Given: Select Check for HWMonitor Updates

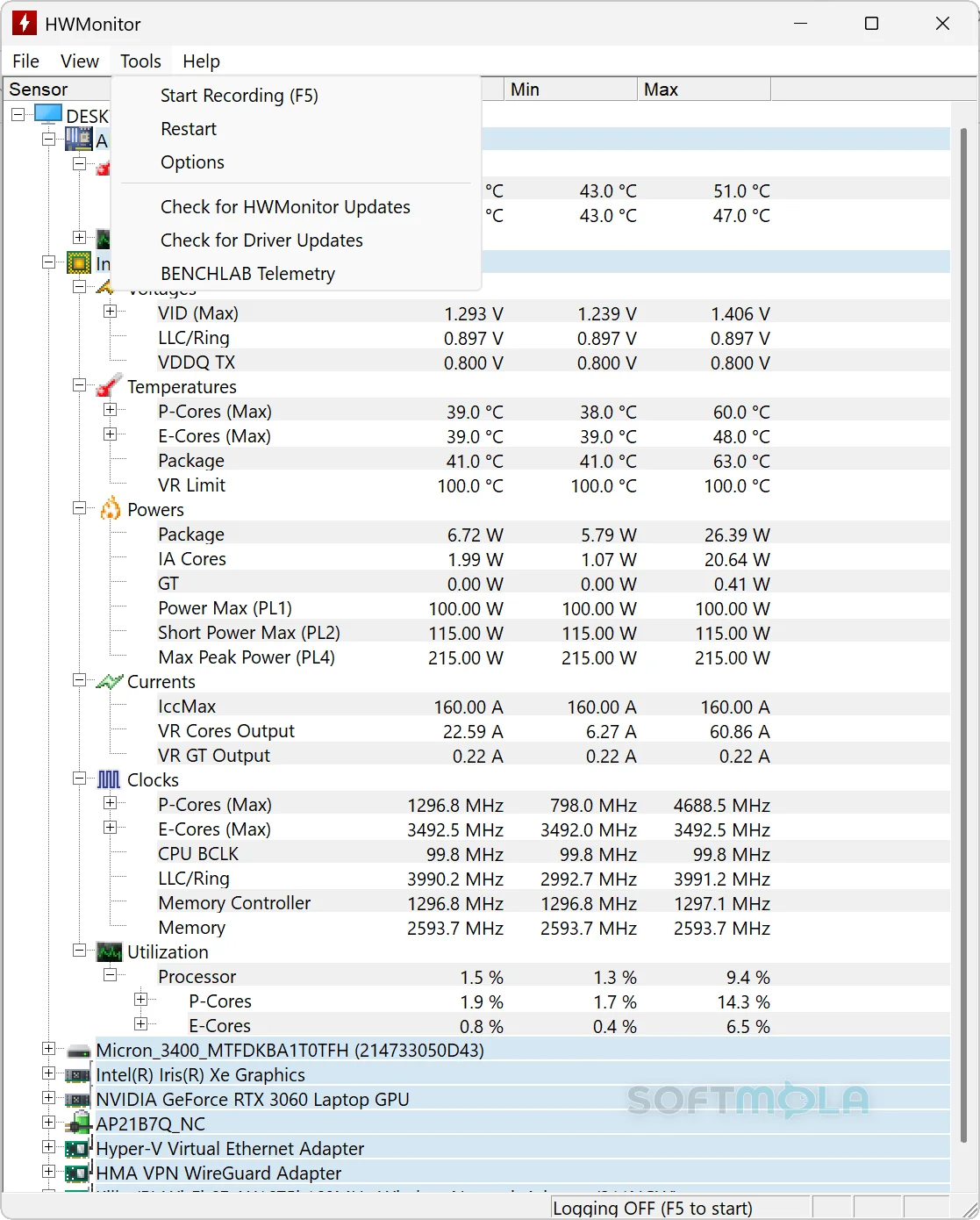Looking at the screenshot, I should [297, 207].
